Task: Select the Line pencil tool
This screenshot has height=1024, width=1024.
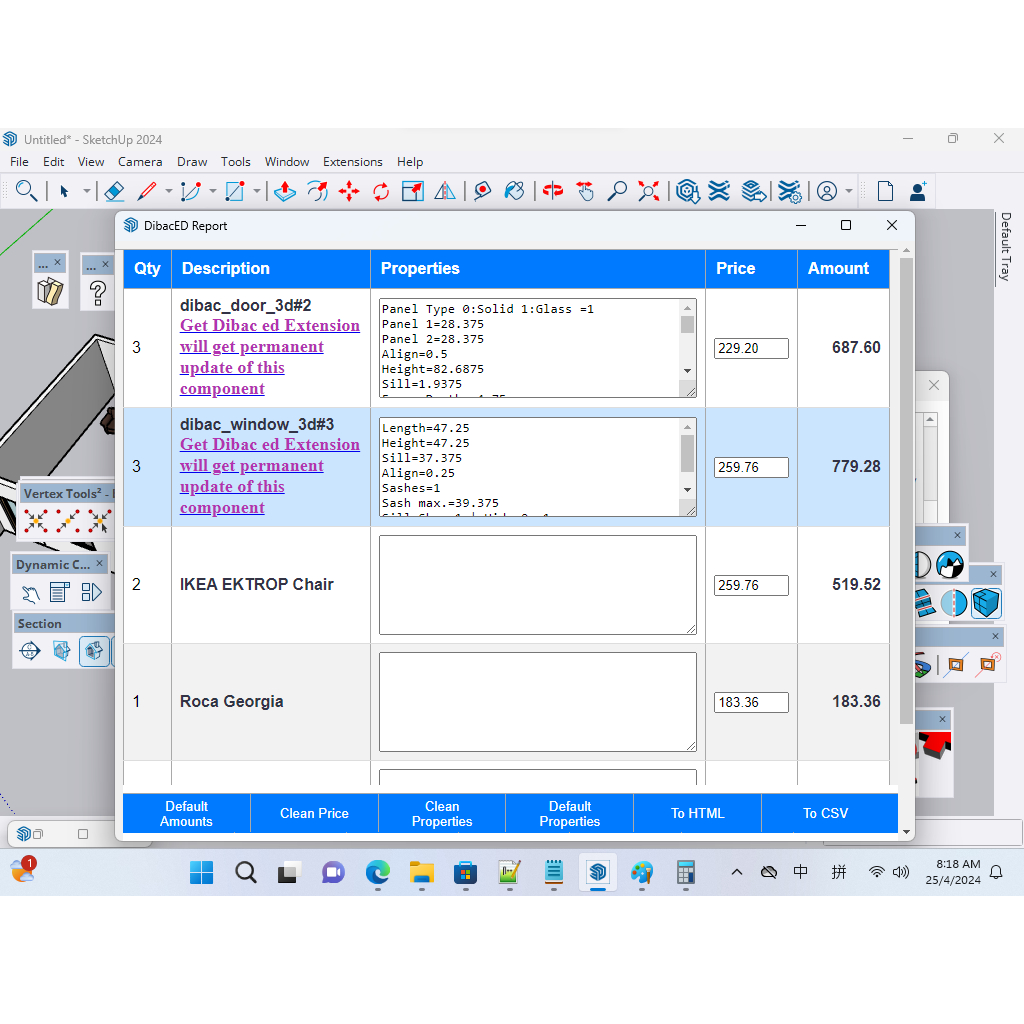Action: point(146,191)
